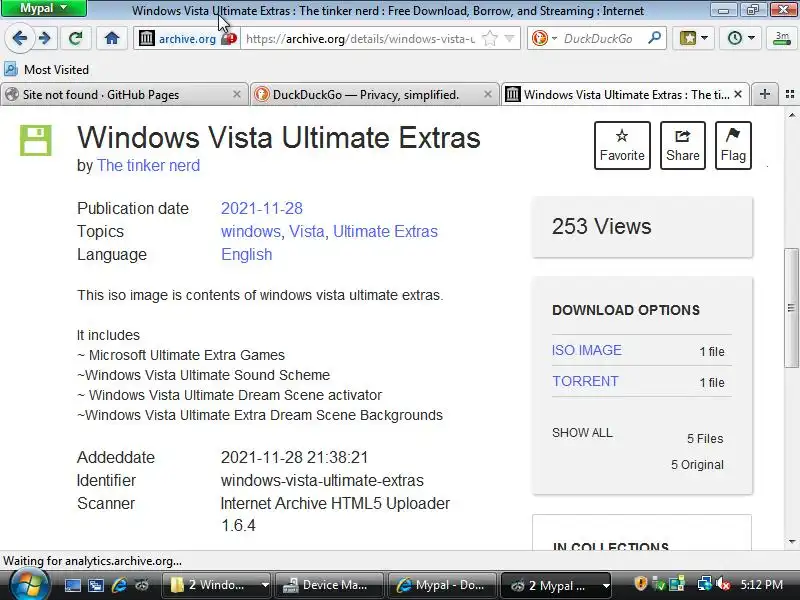Viewport: 800px width, 600px height.
Task: Flag this item with the Flag button
Action: click(733, 145)
